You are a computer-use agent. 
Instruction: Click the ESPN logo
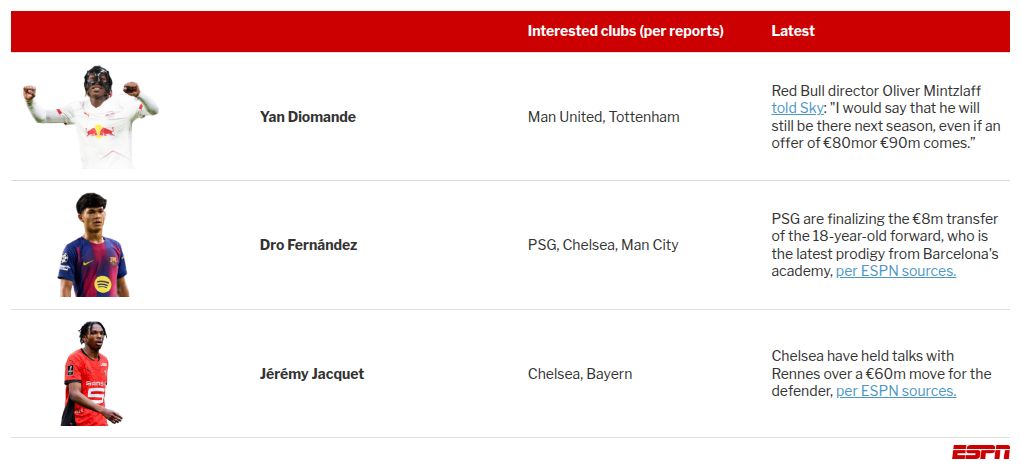[x=980, y=452]
